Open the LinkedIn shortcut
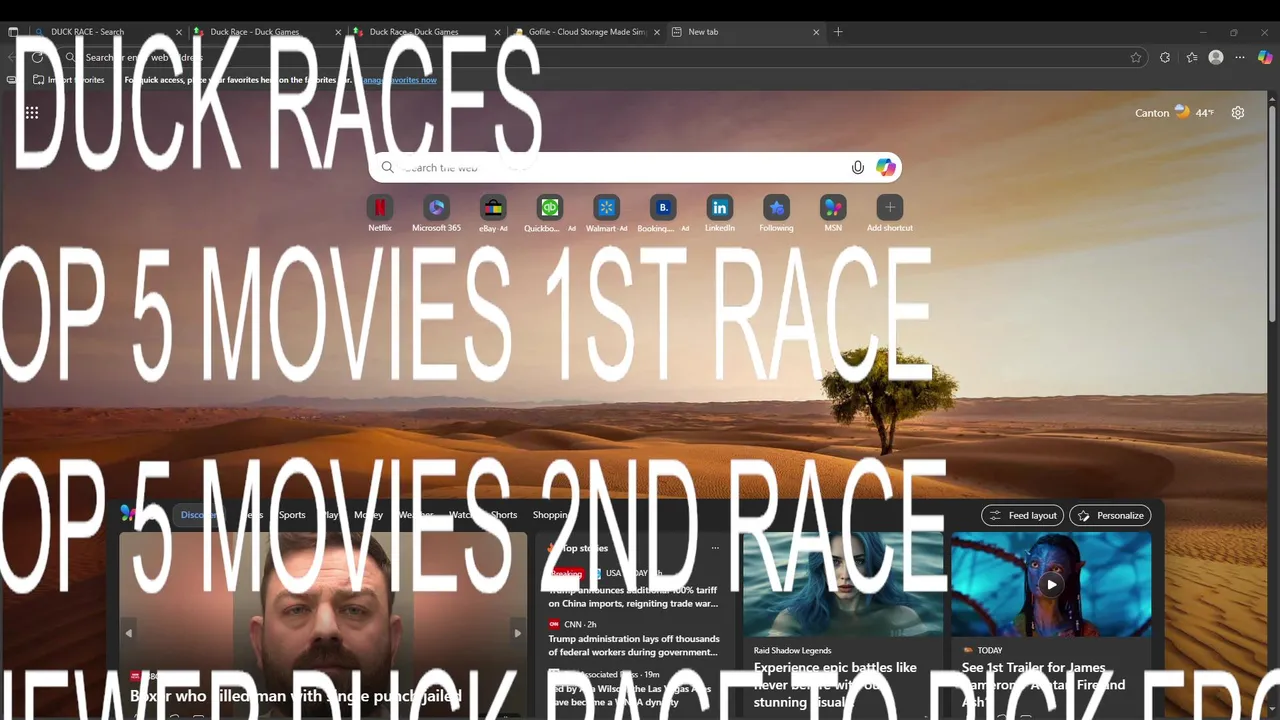Image resolution: width=1280 pixels, height=720 pixels. 720,213
